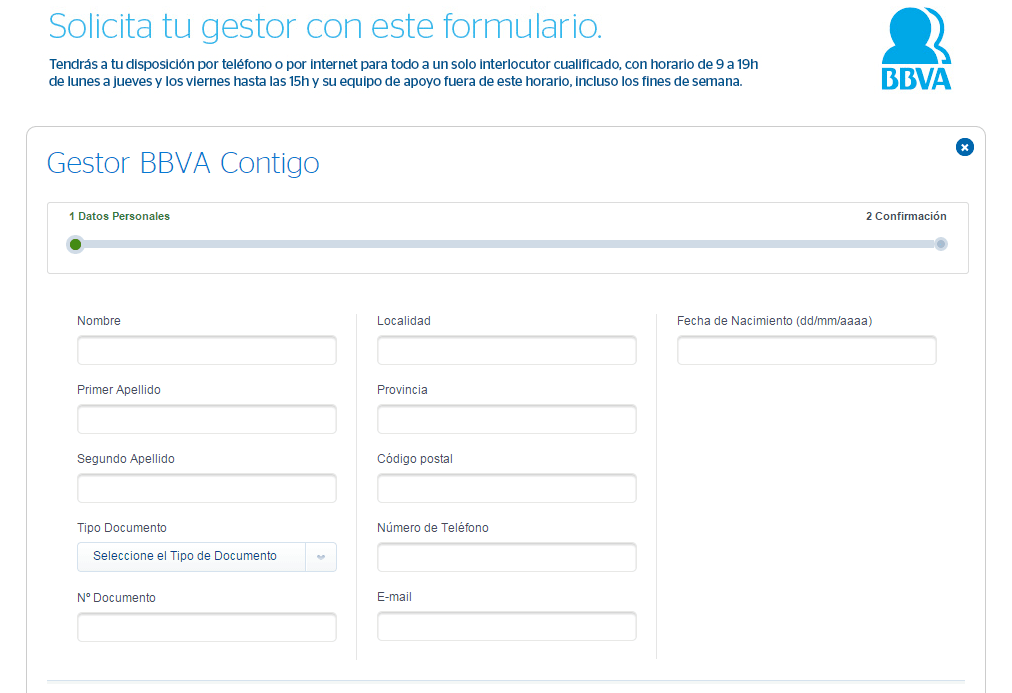Click the 'Nº Documento' label

(x=116, y=598)
